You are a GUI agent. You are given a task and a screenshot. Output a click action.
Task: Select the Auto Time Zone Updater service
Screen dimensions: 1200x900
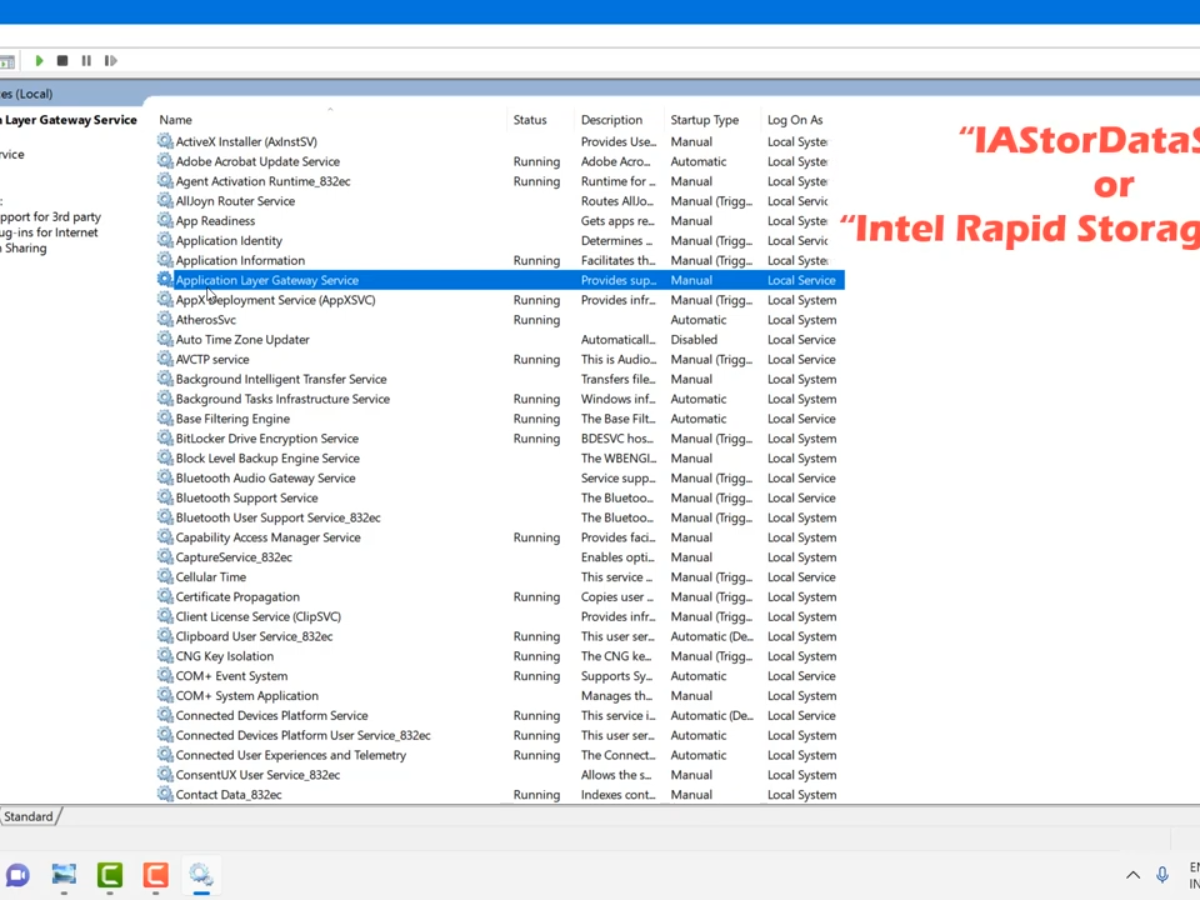242,340
